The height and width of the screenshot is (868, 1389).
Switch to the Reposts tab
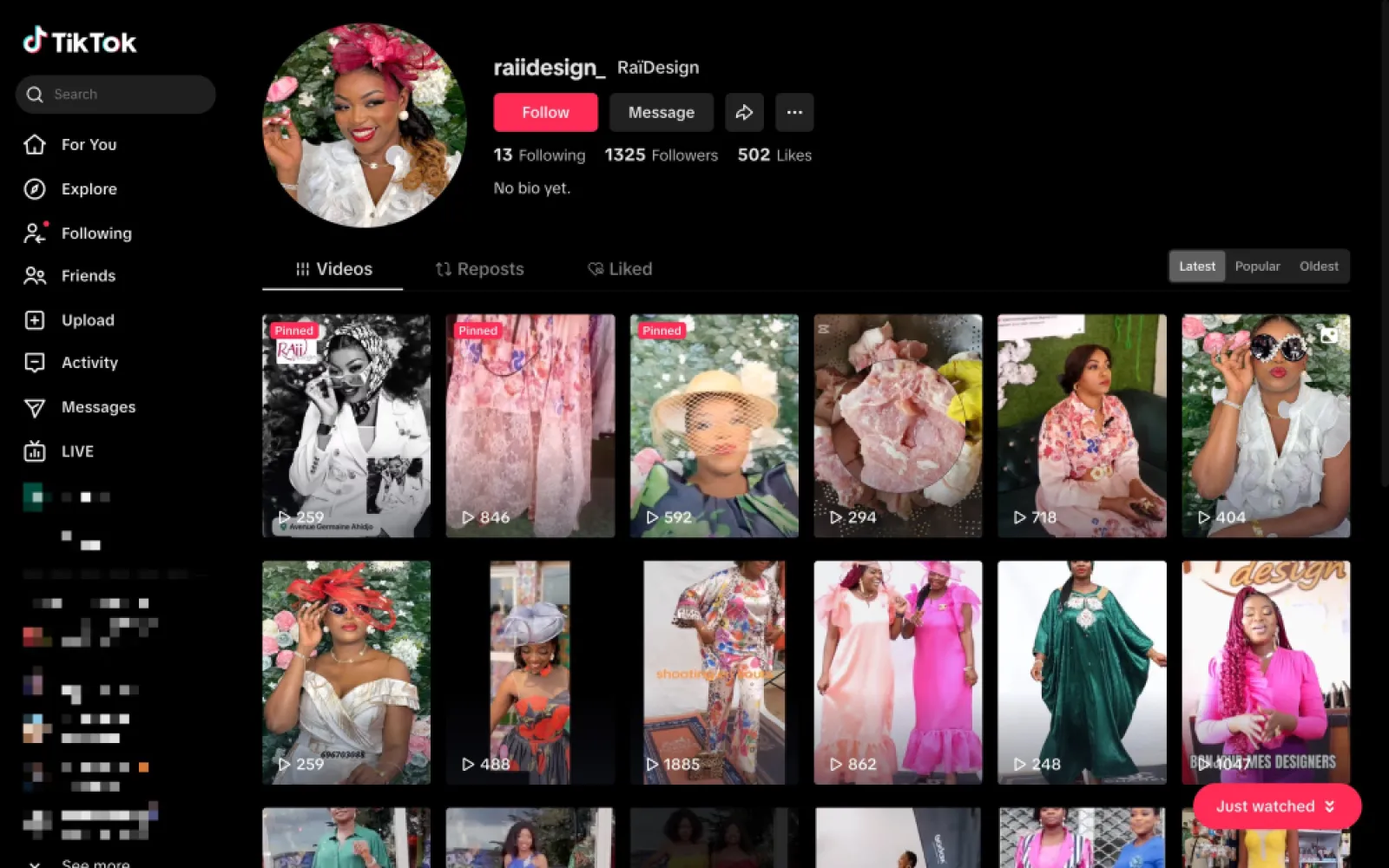pos(479,269)
